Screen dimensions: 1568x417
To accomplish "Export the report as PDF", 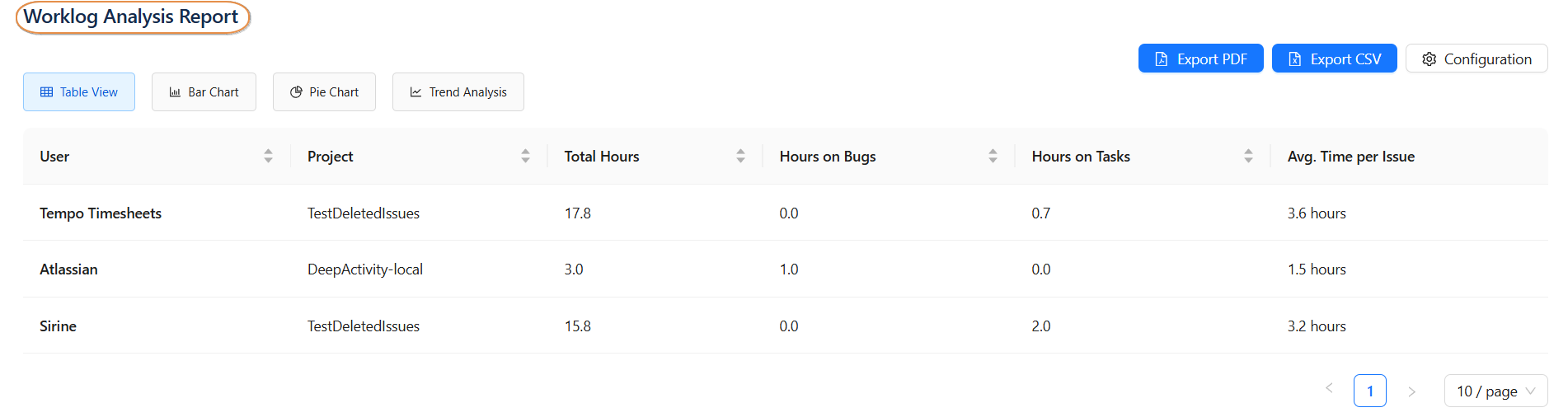I will 1200,59.
